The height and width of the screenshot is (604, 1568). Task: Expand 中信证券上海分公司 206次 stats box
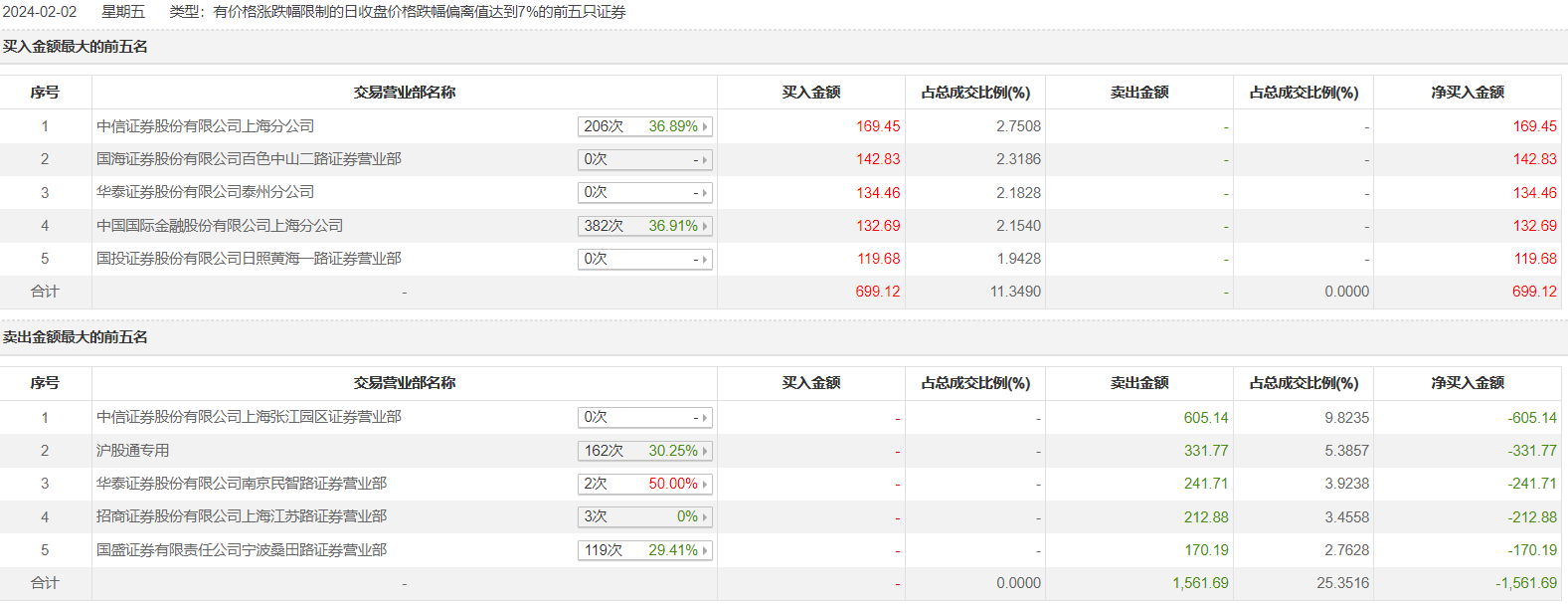644,126
